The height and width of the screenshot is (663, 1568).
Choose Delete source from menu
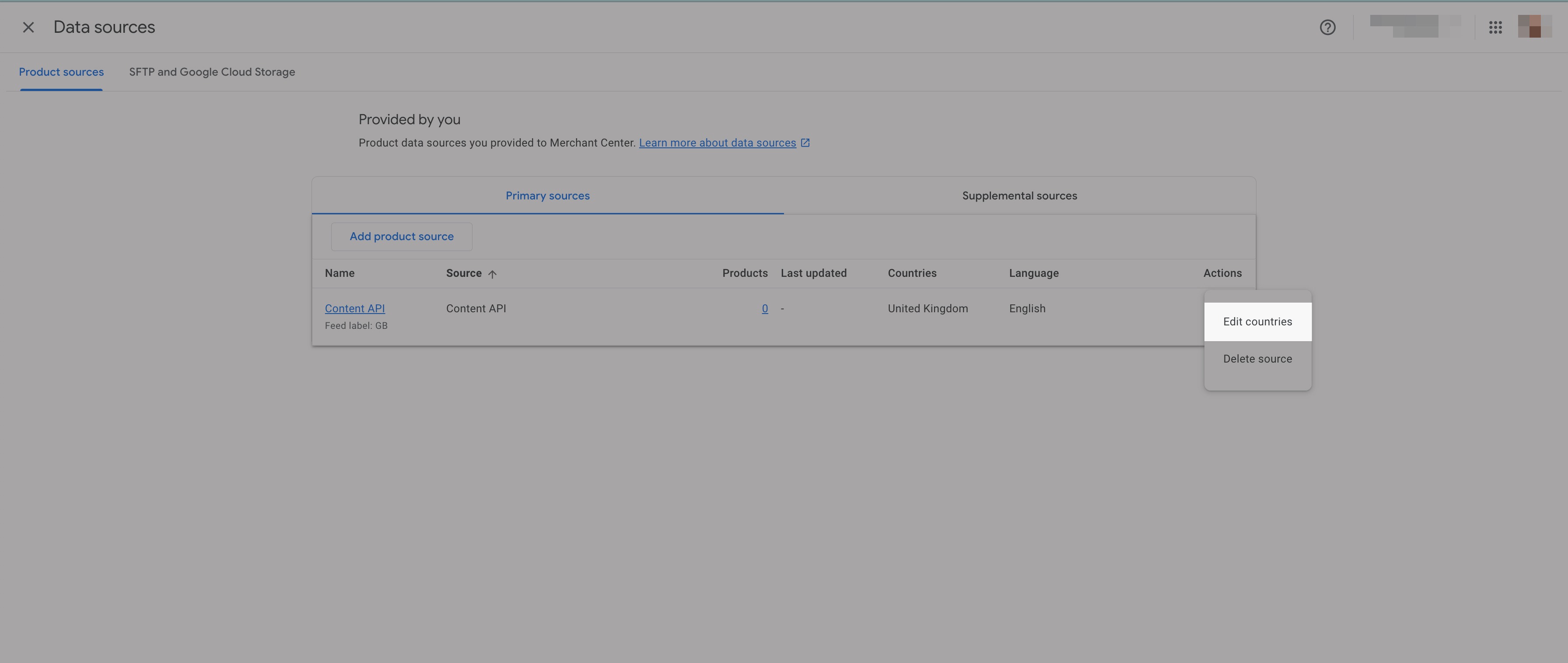[1257, 359]
